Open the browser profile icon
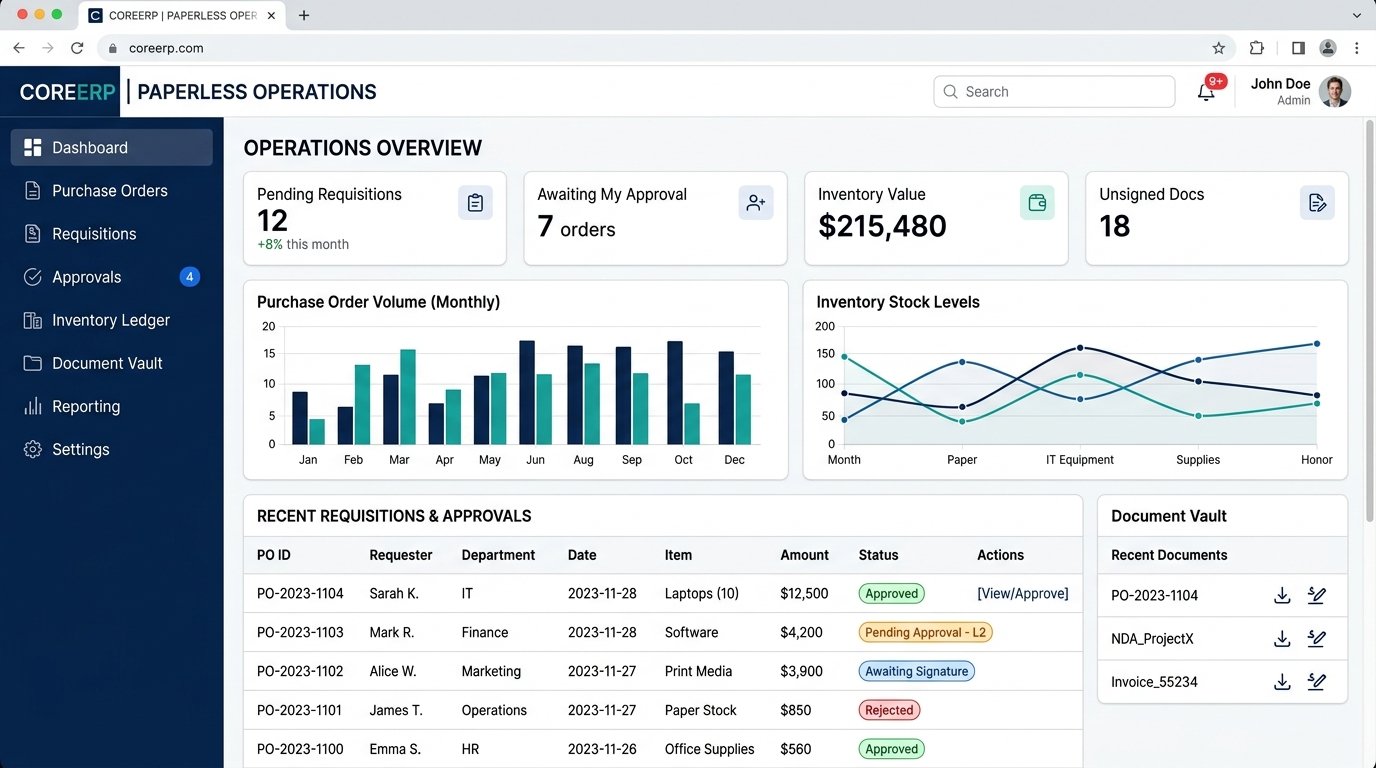Screen dimensions: 1376x768 pos(1328,48)
